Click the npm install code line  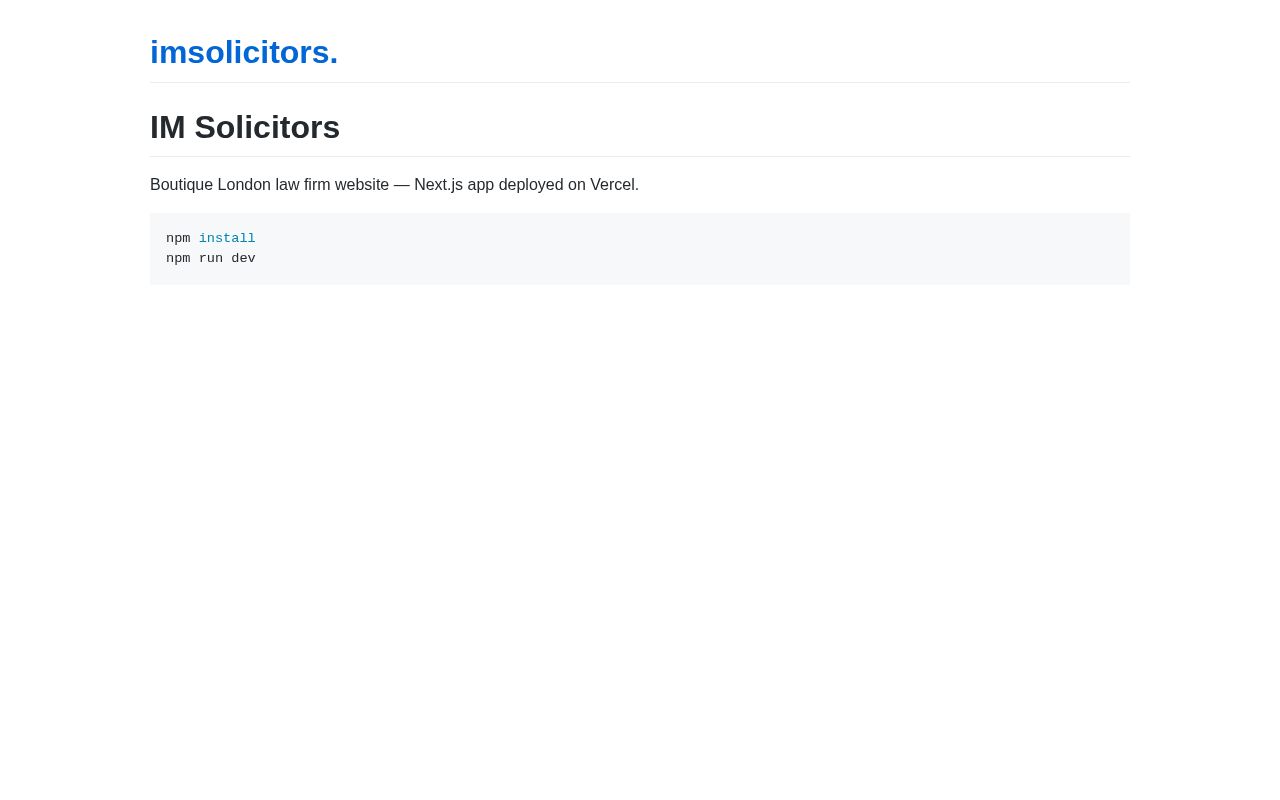tap(211, 239)
